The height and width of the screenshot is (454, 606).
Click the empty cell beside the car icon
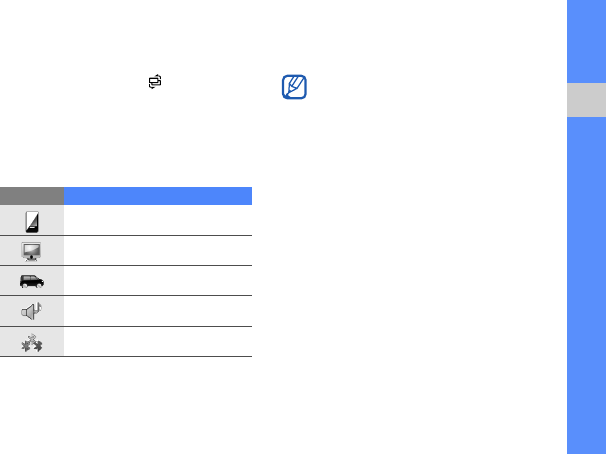pos(158,281)
